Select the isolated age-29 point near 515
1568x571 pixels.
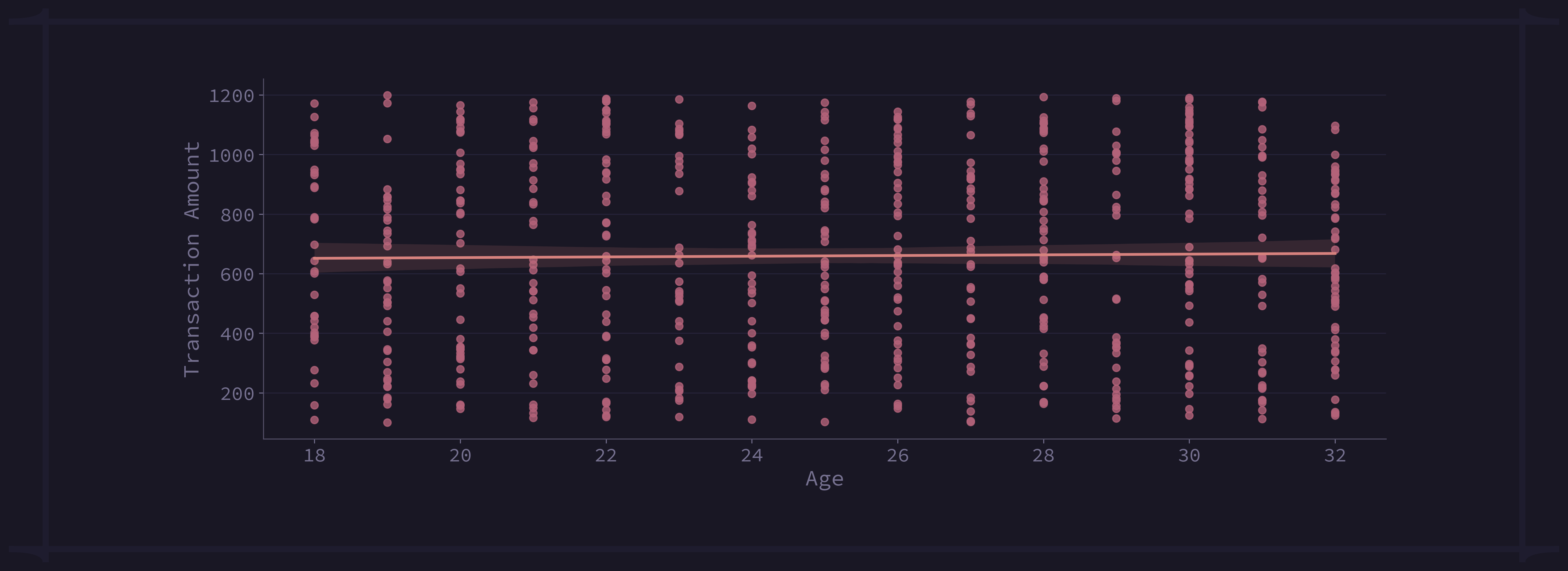(1116, 299)
